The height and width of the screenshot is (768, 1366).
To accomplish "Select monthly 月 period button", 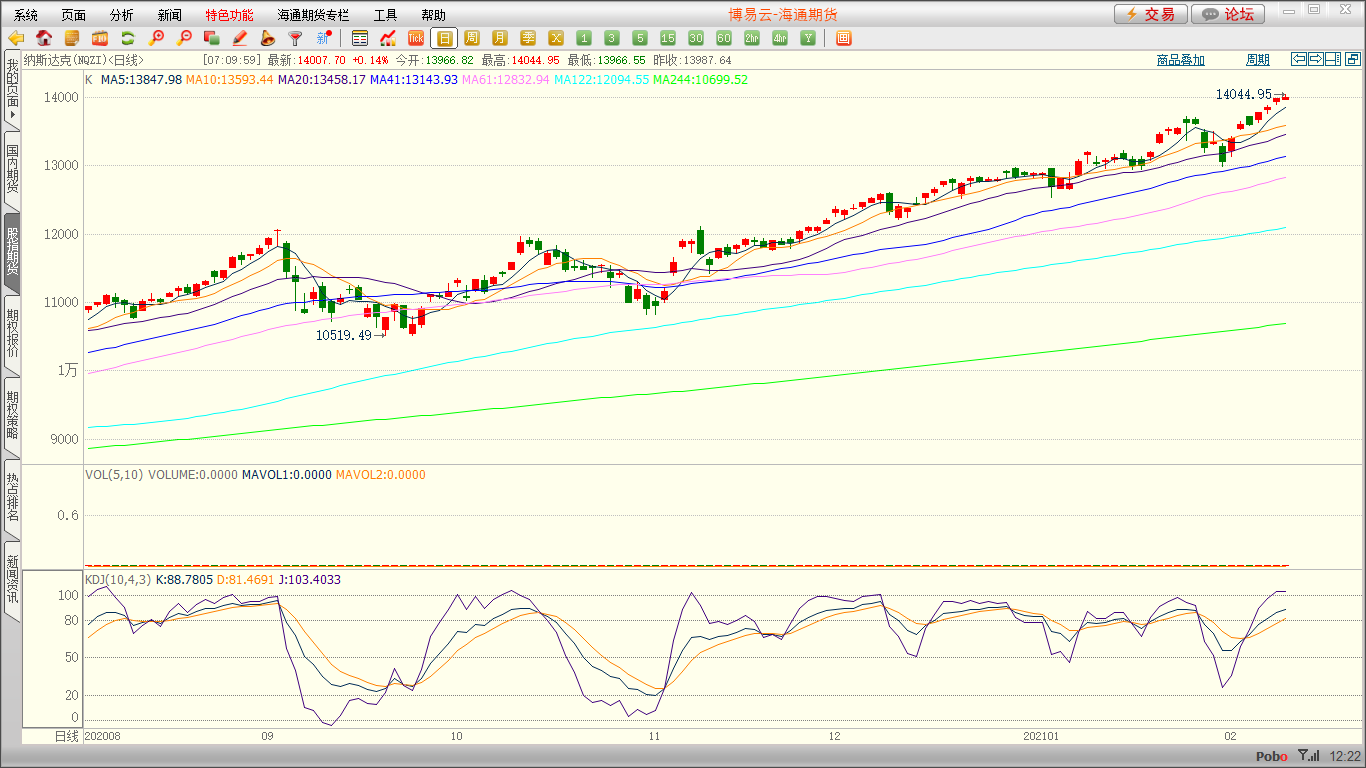I will (500, 38).
